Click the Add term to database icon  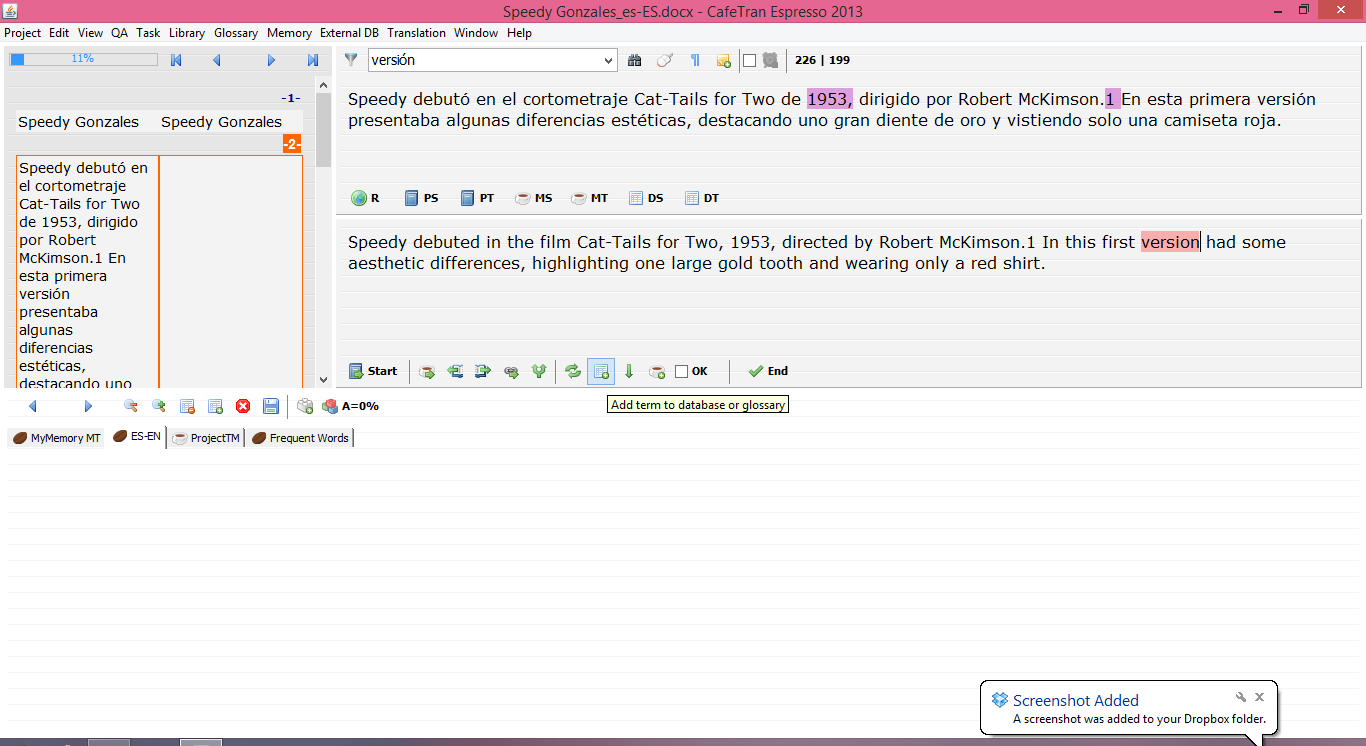(601, 371)
